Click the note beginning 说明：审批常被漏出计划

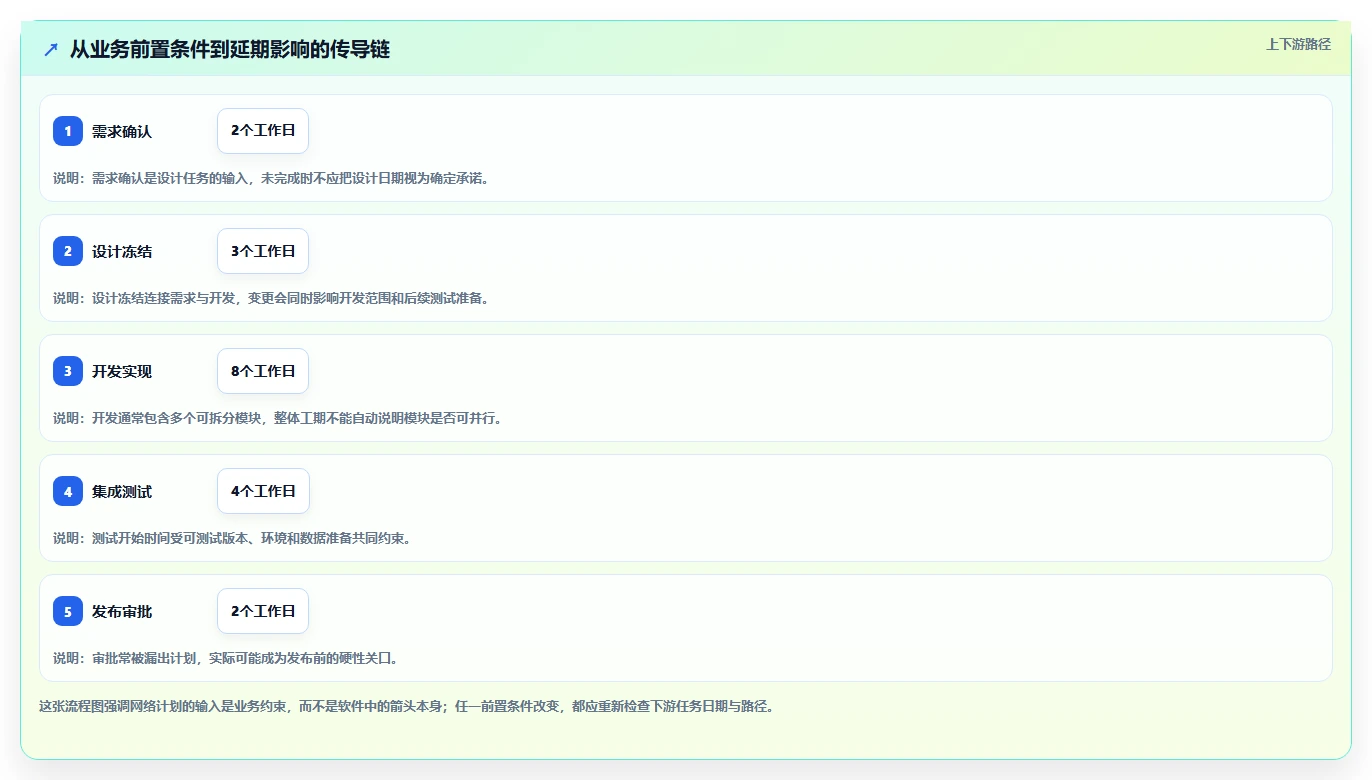click(228, 658)
